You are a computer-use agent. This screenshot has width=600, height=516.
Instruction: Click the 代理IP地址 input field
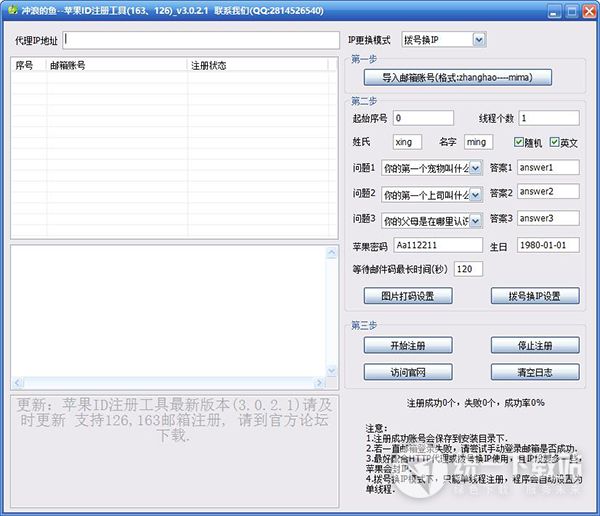pos(201,40)
